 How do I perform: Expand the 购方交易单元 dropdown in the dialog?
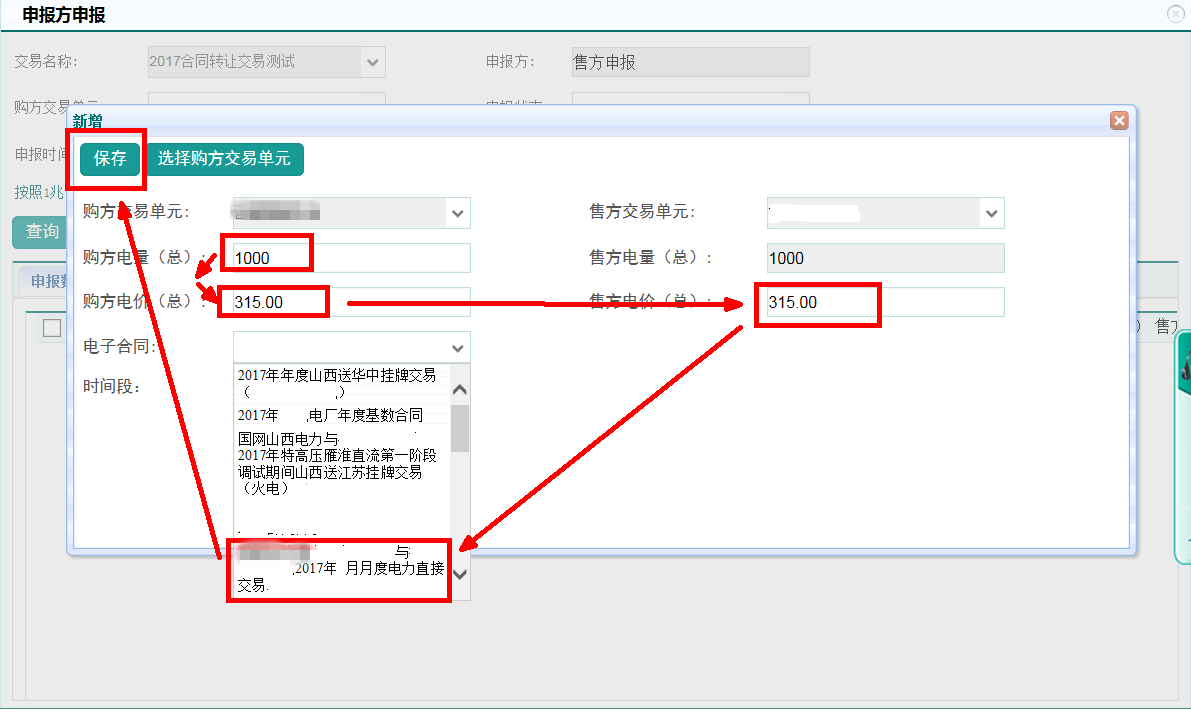[x=458, y=213]
